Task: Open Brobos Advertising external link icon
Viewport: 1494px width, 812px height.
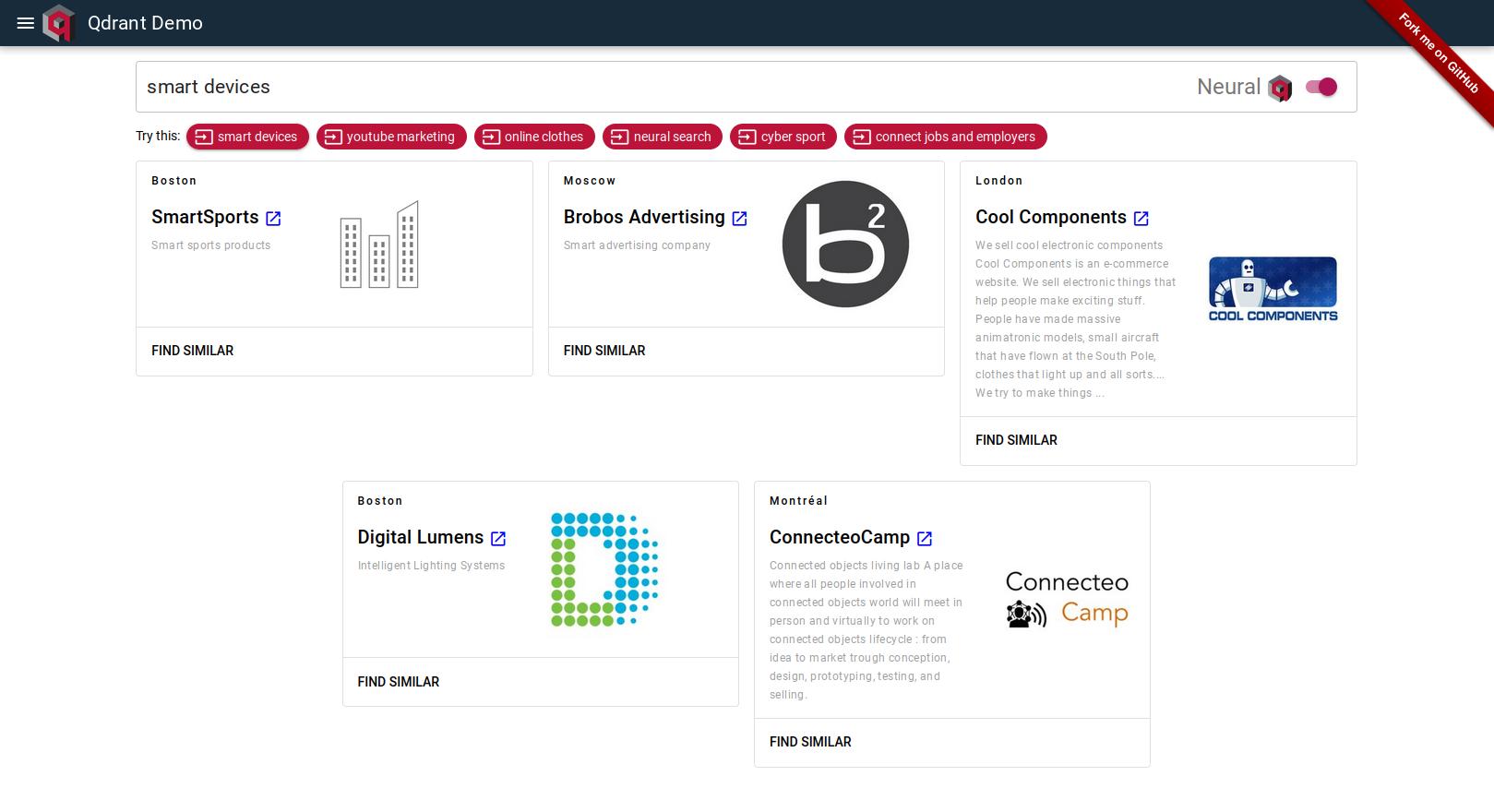Action: pos(739,219)
